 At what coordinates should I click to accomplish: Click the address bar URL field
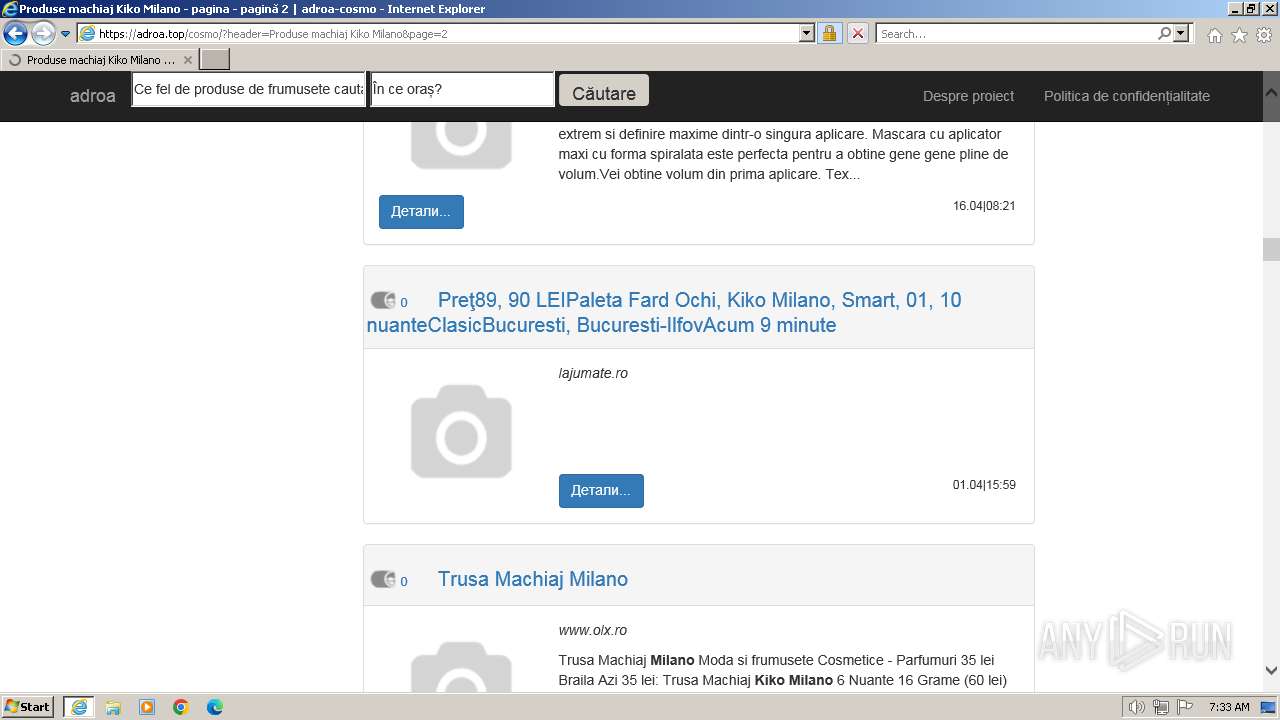click(x=438, y=33)
